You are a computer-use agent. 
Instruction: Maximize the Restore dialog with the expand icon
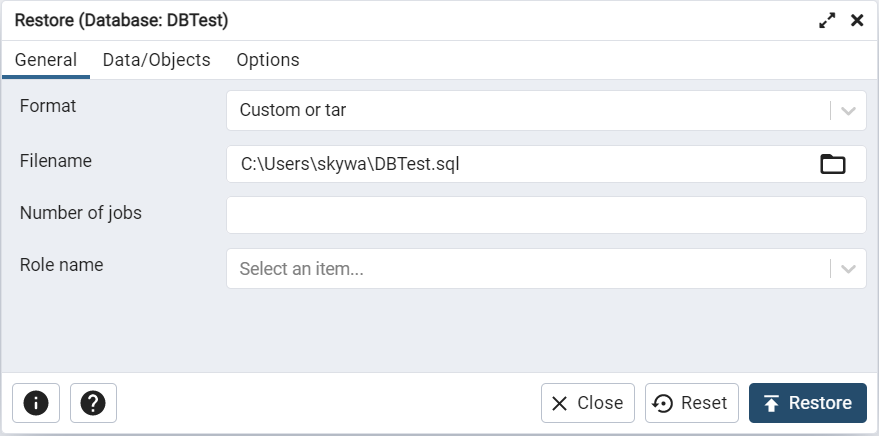click(x=827, y=20)
